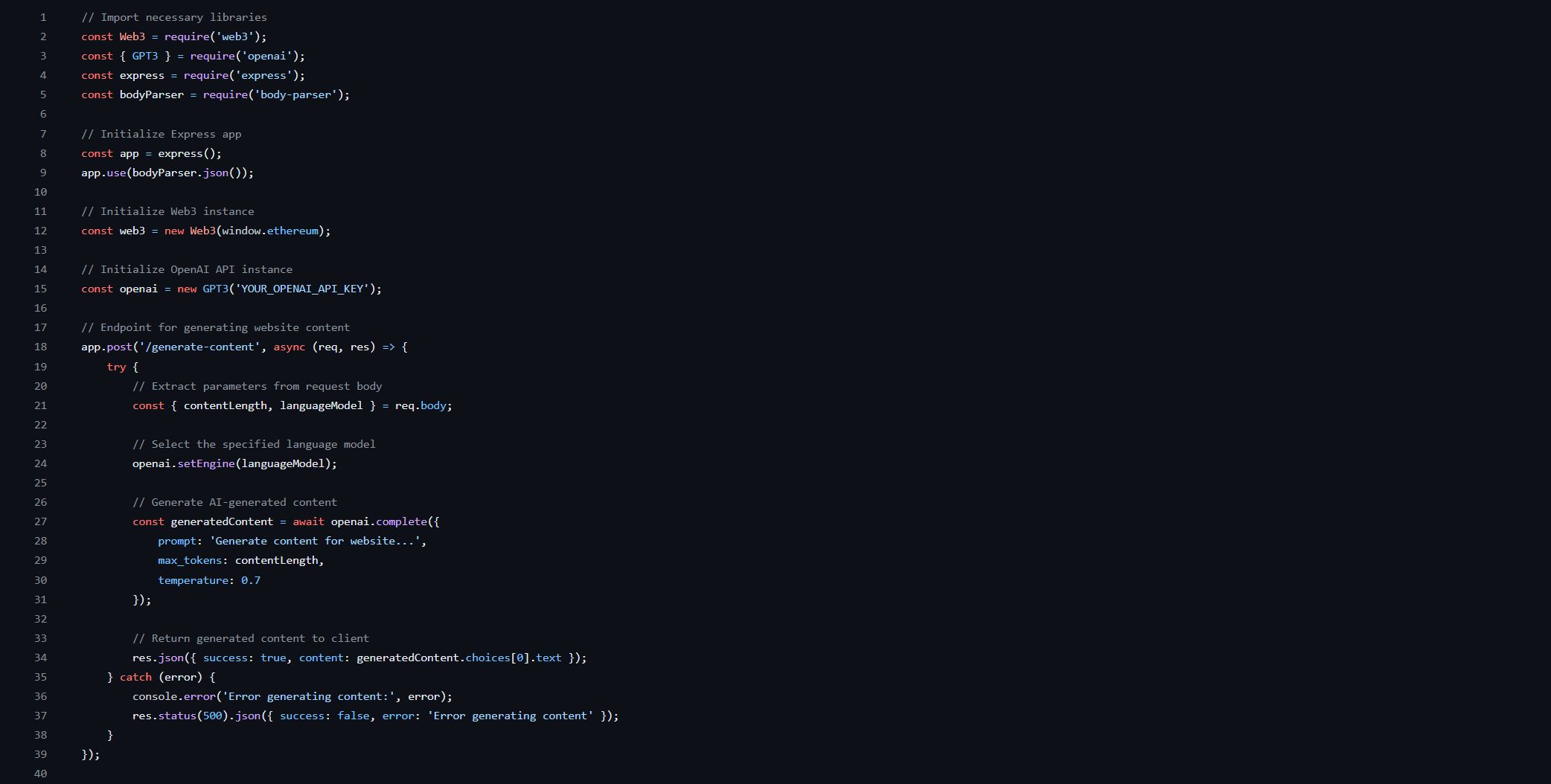Click status code 500 on line 37
Screen dimensions: 1551x784
point(213,716)
